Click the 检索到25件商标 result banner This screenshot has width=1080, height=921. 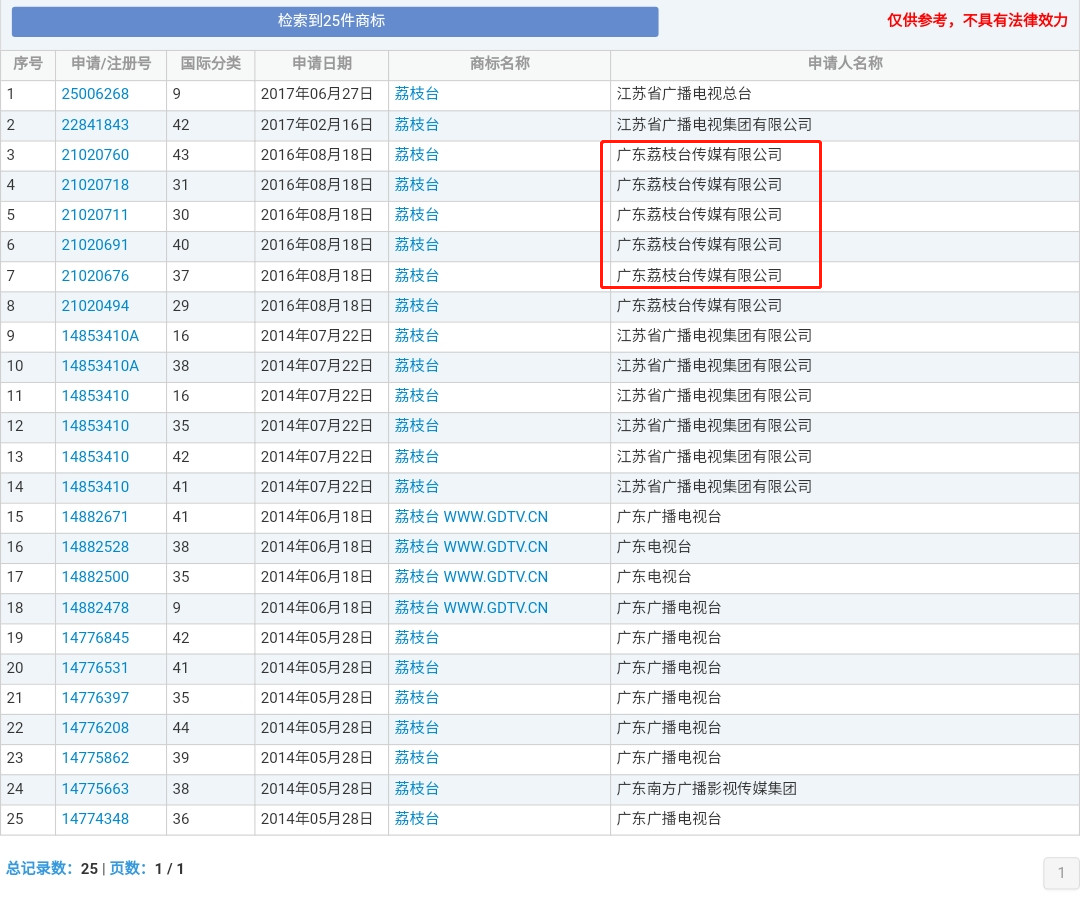335,21
